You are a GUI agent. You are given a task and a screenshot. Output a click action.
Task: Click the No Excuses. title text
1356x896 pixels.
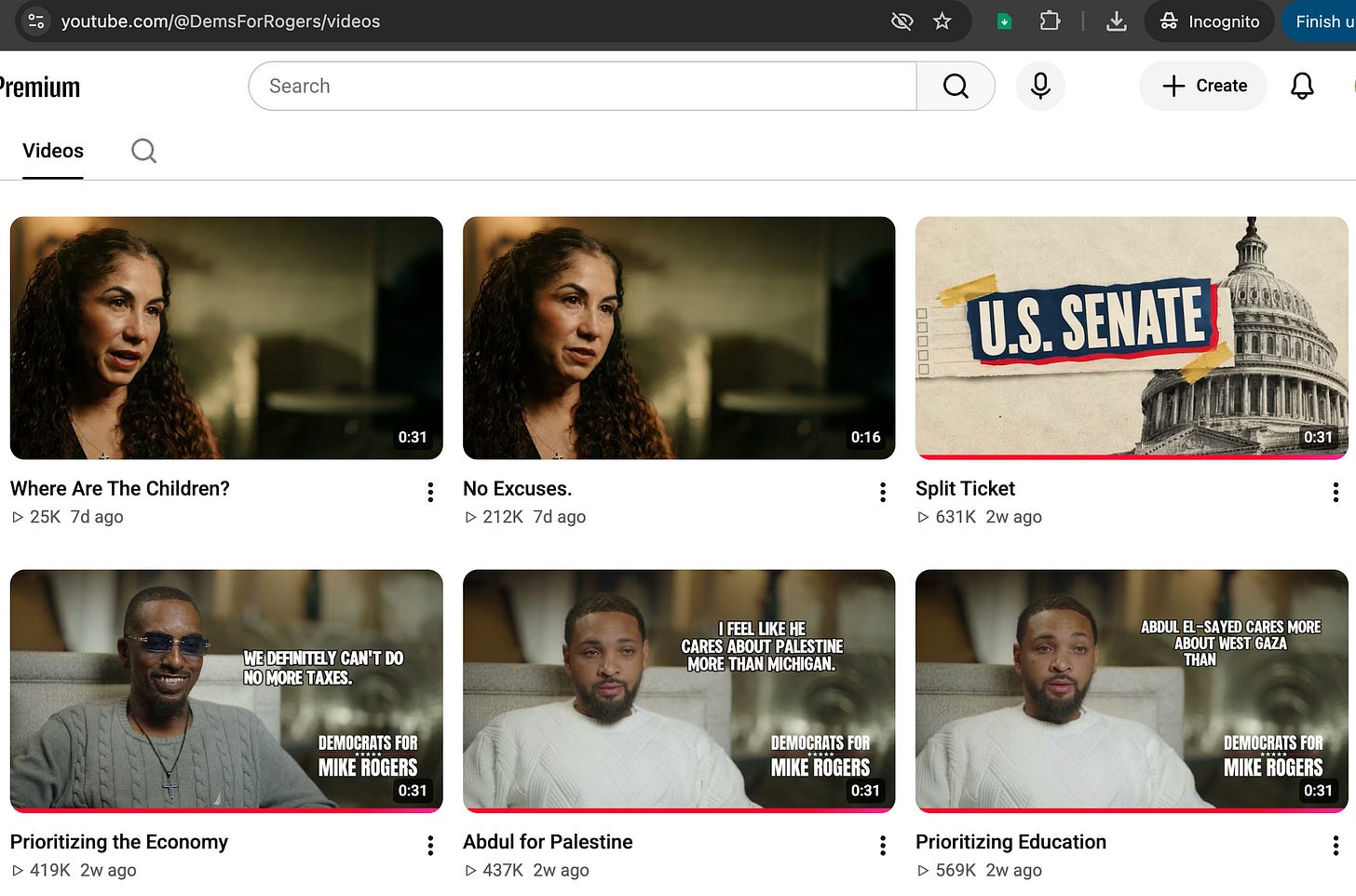coord(518,489)
